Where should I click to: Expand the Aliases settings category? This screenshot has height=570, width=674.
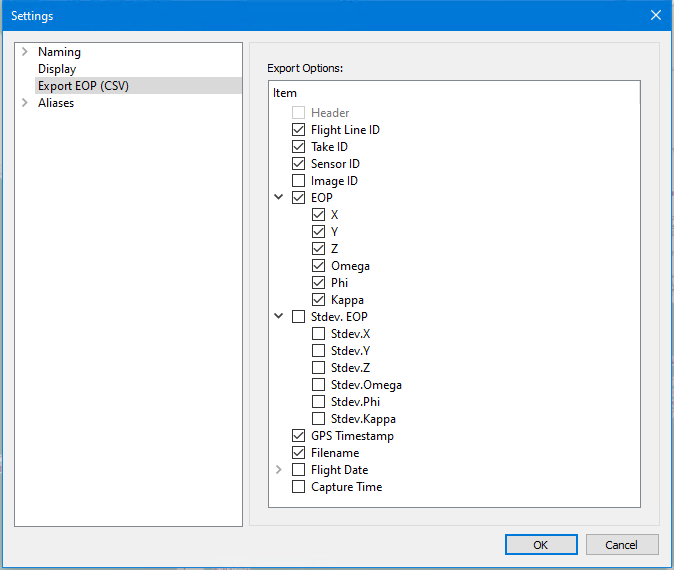click(25, 103)
